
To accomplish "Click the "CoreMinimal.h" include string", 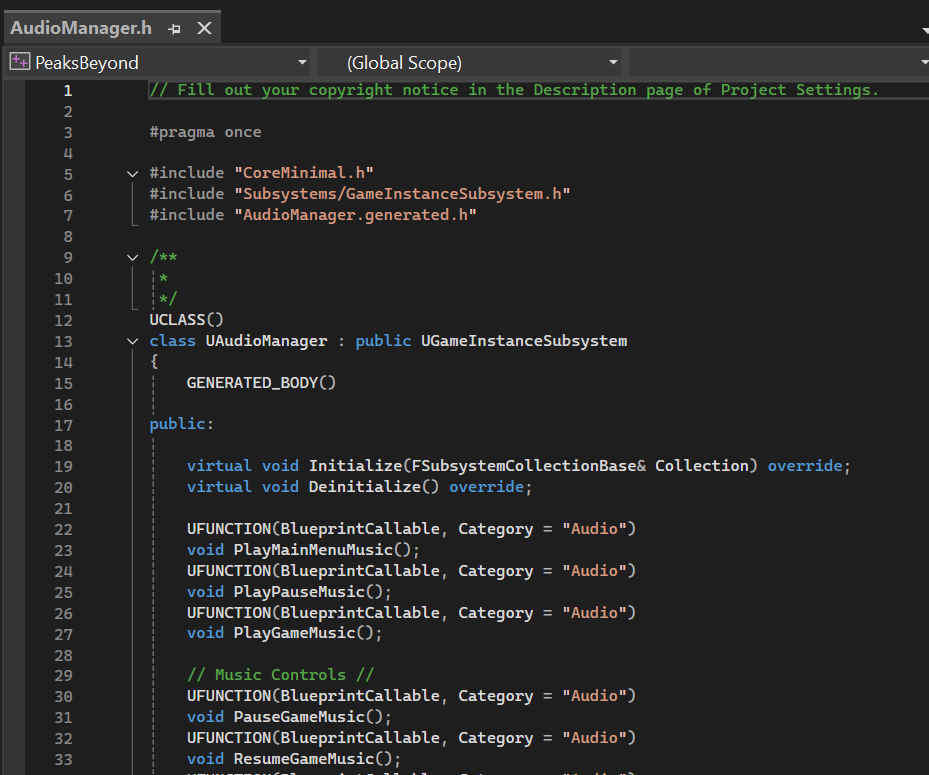I will (x=304, y=174).
